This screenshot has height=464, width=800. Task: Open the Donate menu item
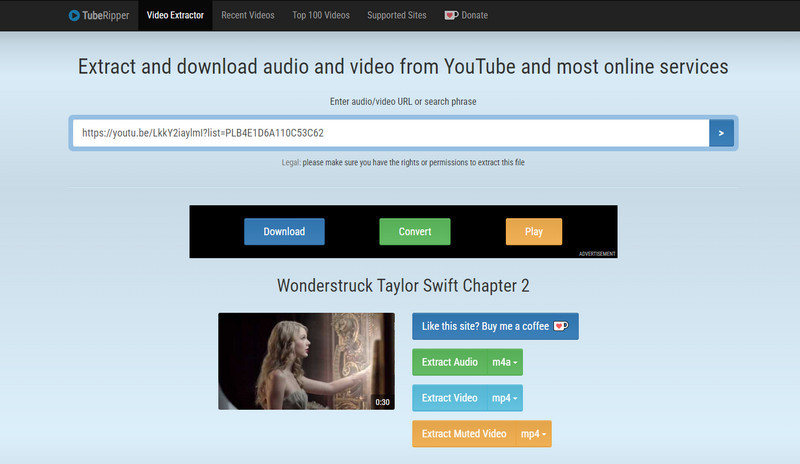click(466, 15)
